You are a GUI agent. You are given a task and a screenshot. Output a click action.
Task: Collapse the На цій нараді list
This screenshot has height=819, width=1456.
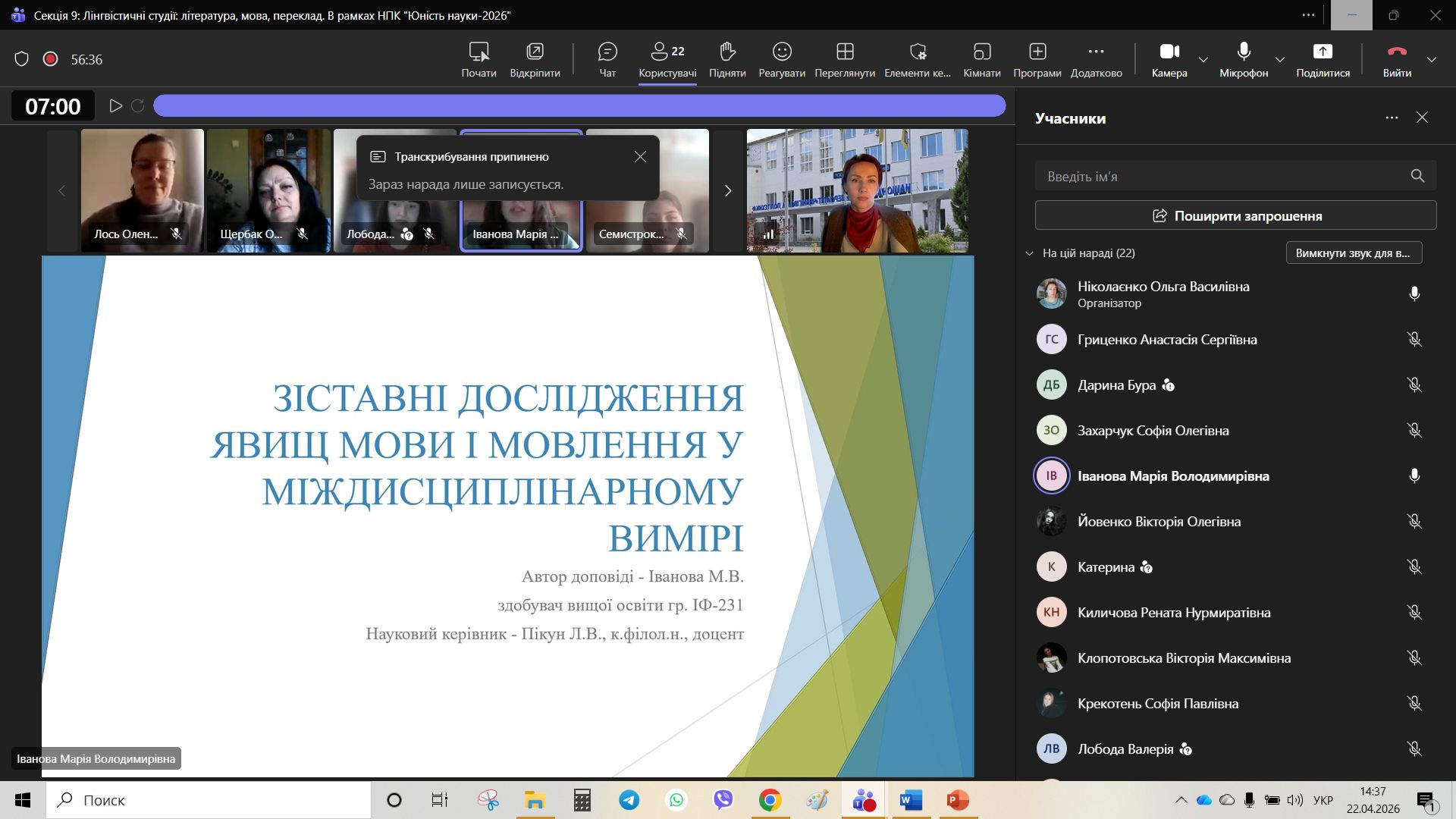[x=1029, y=253]
